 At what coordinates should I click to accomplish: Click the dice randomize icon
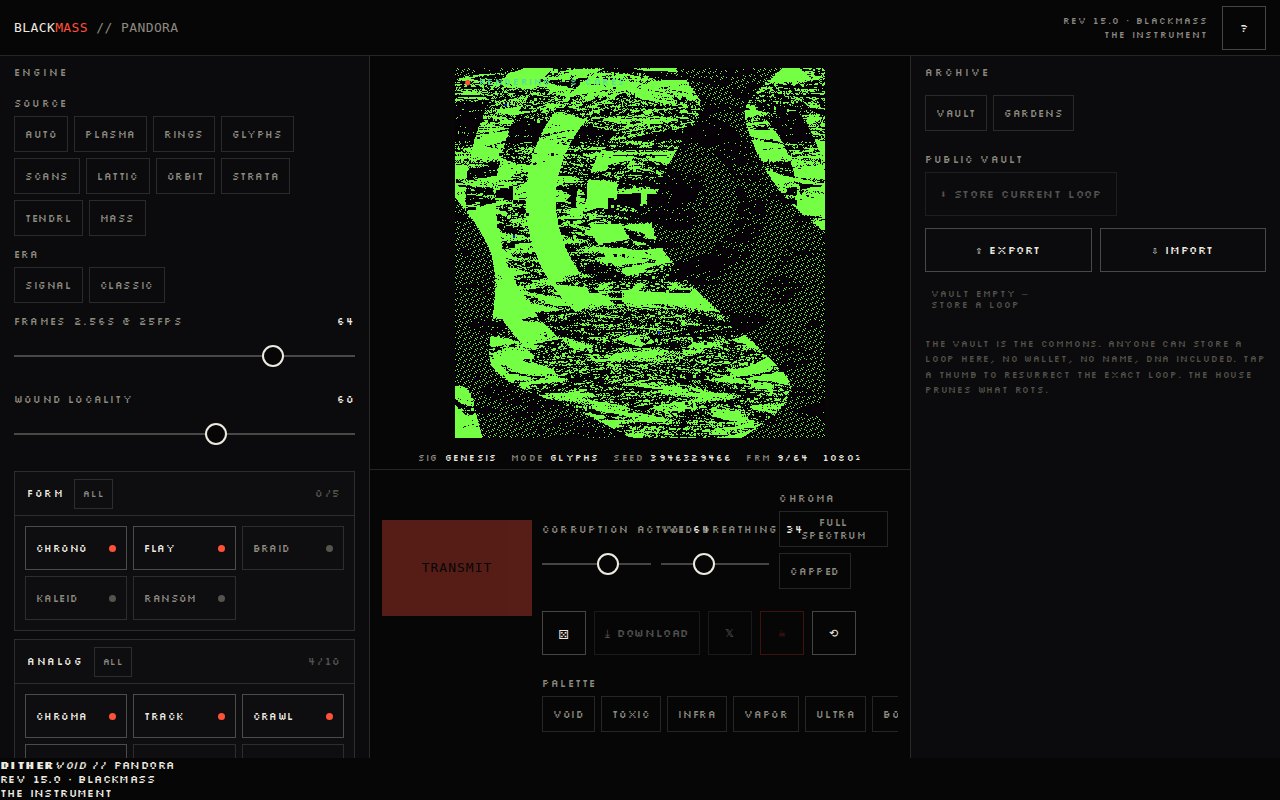click(564, 633)
